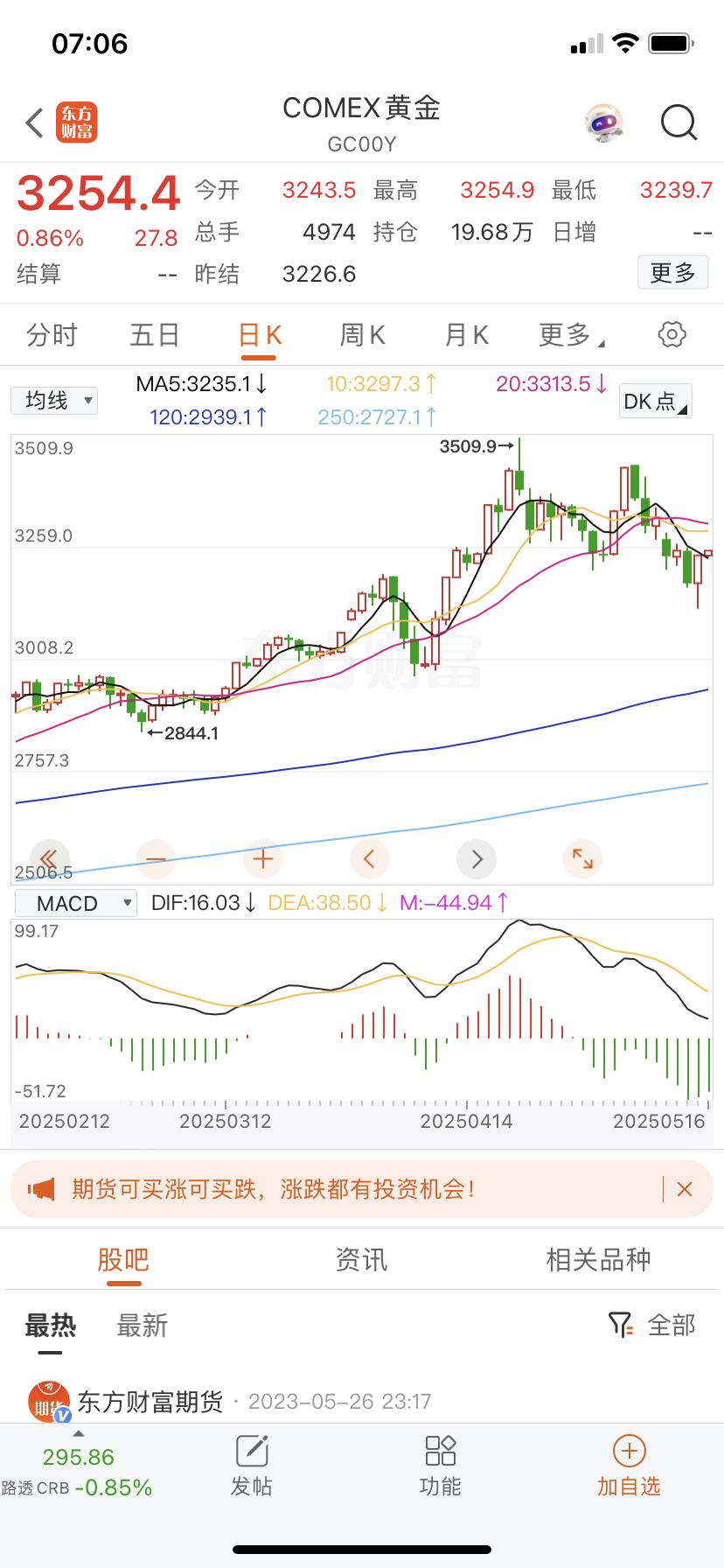Jump chart to earliest with double-left arrows
The image size is (724, 1568).
[x=49, y=859]
